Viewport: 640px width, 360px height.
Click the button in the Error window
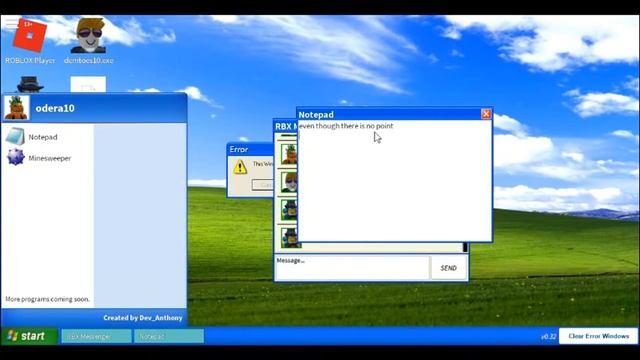(x=262, y=185)
